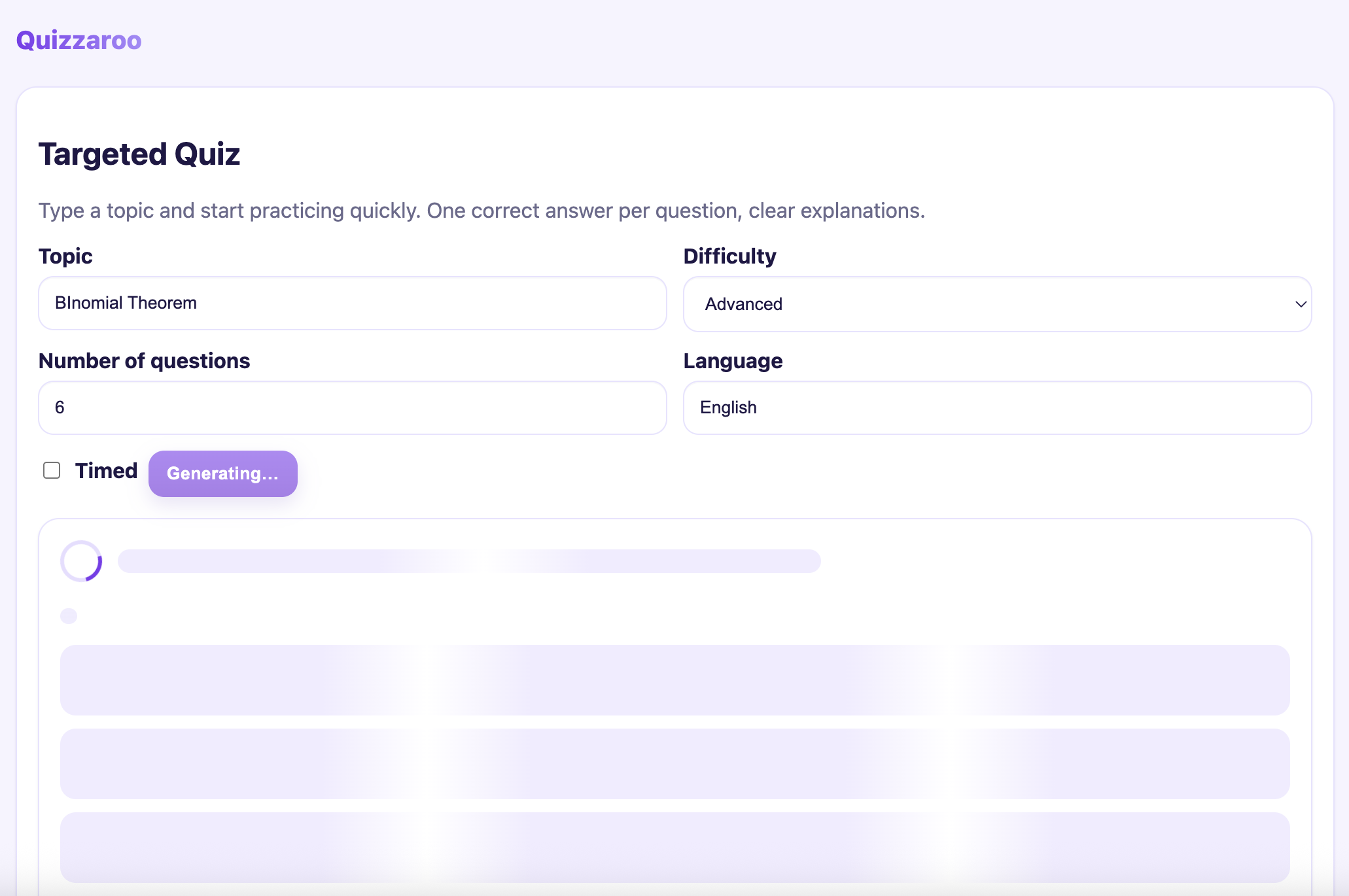The width and height of the screenshot is (1349, 896).
Task: Click the Quizzaroo logo
Action: pyautogui.click(x=79, y=41)
